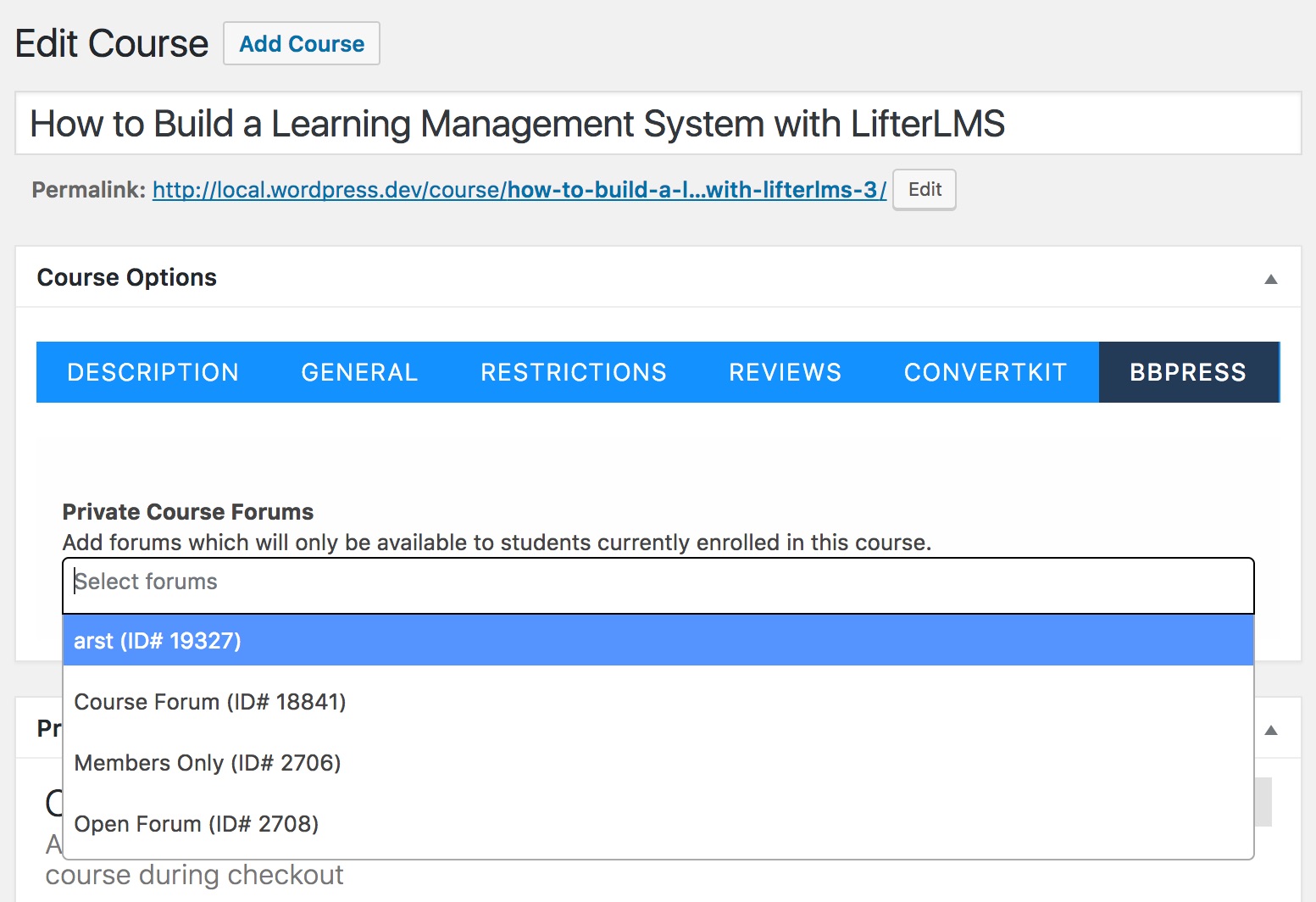This screenshot has width=1316, height=902.
Task: Click the Edit Course page heading
Action: point(112,44)
